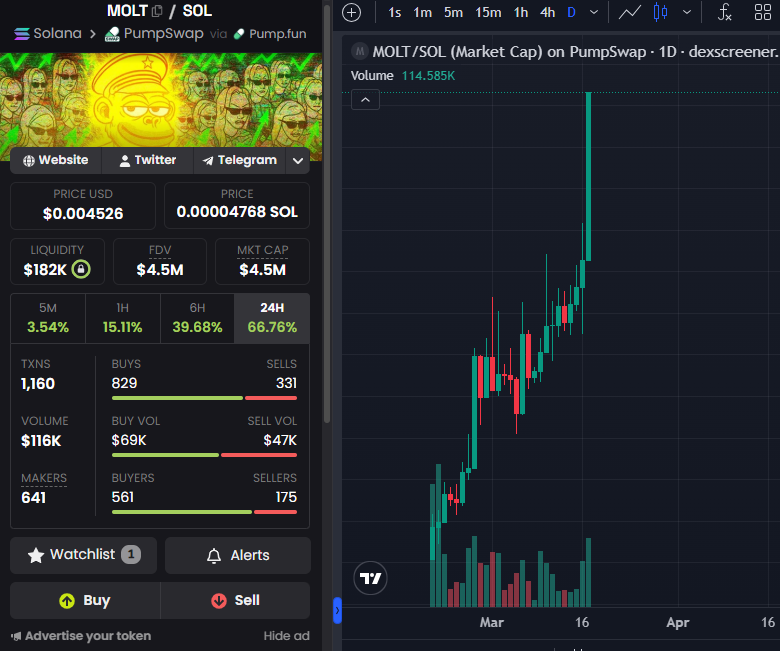Viewport: 780px width, 651px height.
Task: Copy the MOLT token address icon
Action: coord(157,11)
